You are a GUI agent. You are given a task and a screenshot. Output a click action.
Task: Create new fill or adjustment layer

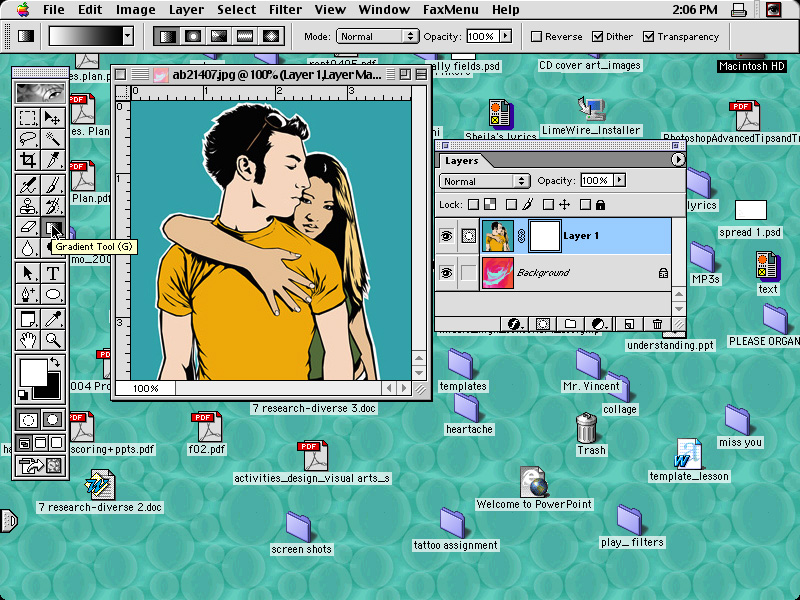tap(598, 324)
